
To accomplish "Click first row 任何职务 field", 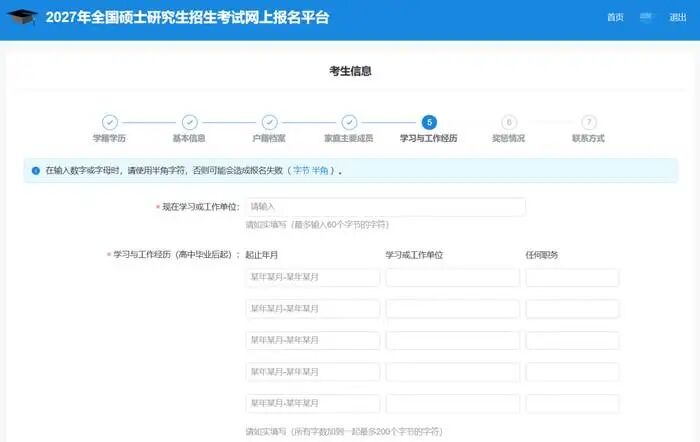I will (572, 277).
